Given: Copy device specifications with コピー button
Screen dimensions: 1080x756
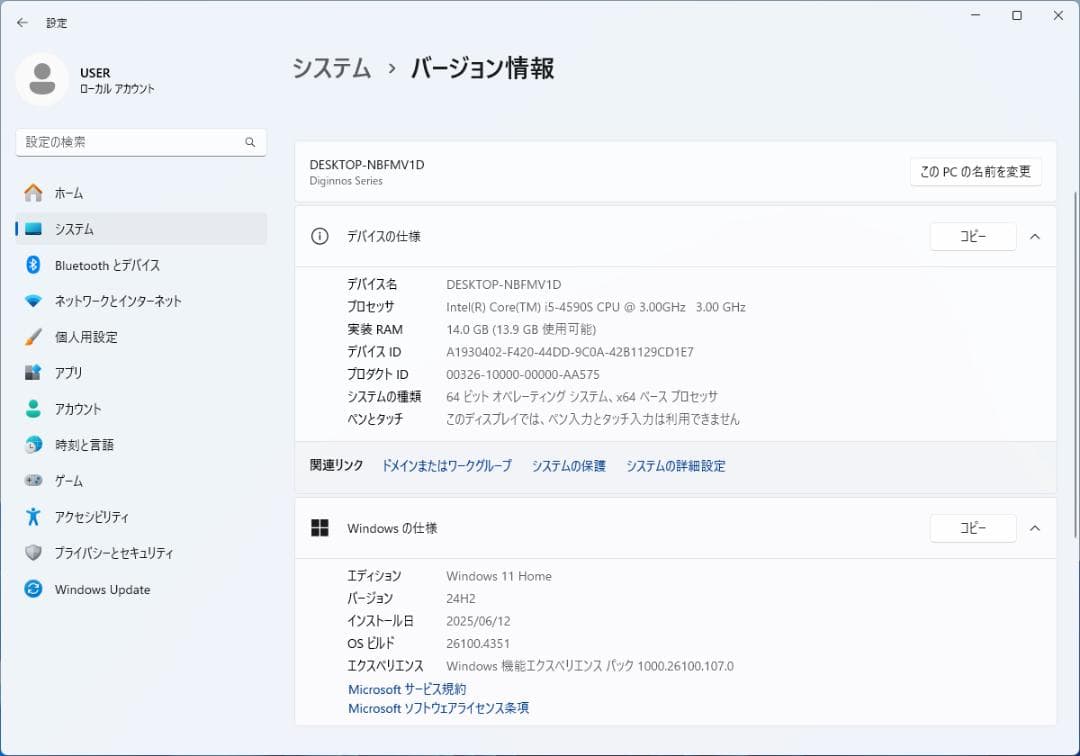Looking at the screenshot, I should click(x=973, y=236).
